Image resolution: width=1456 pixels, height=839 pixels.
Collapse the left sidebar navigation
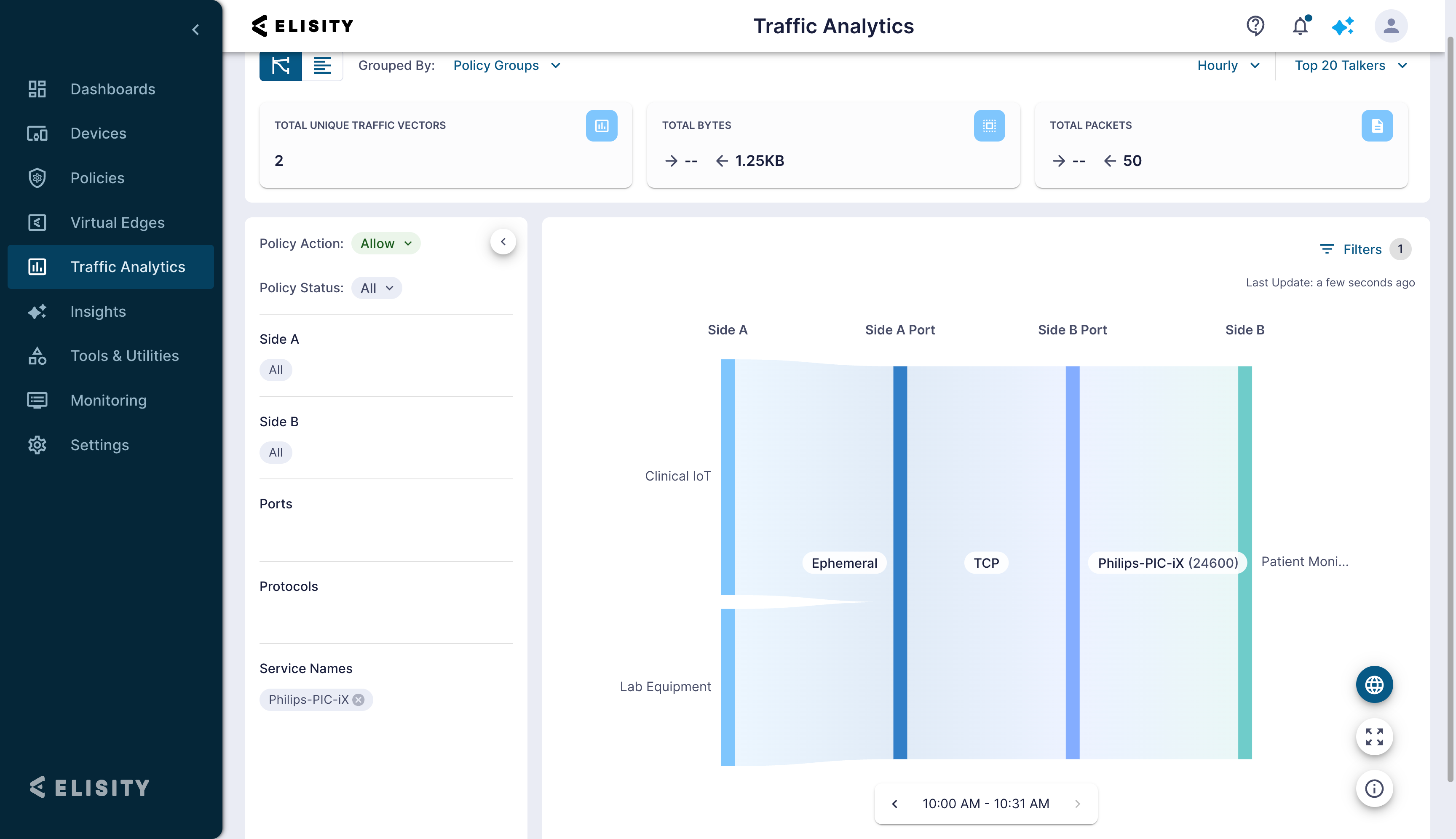pos(196,29)
